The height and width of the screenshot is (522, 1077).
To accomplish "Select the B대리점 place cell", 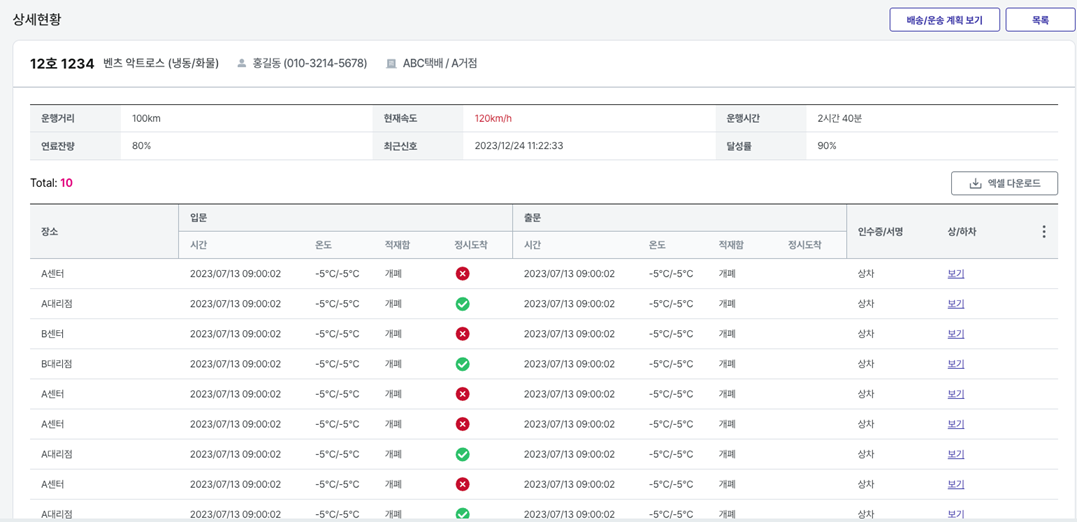I will coord(57,364).
